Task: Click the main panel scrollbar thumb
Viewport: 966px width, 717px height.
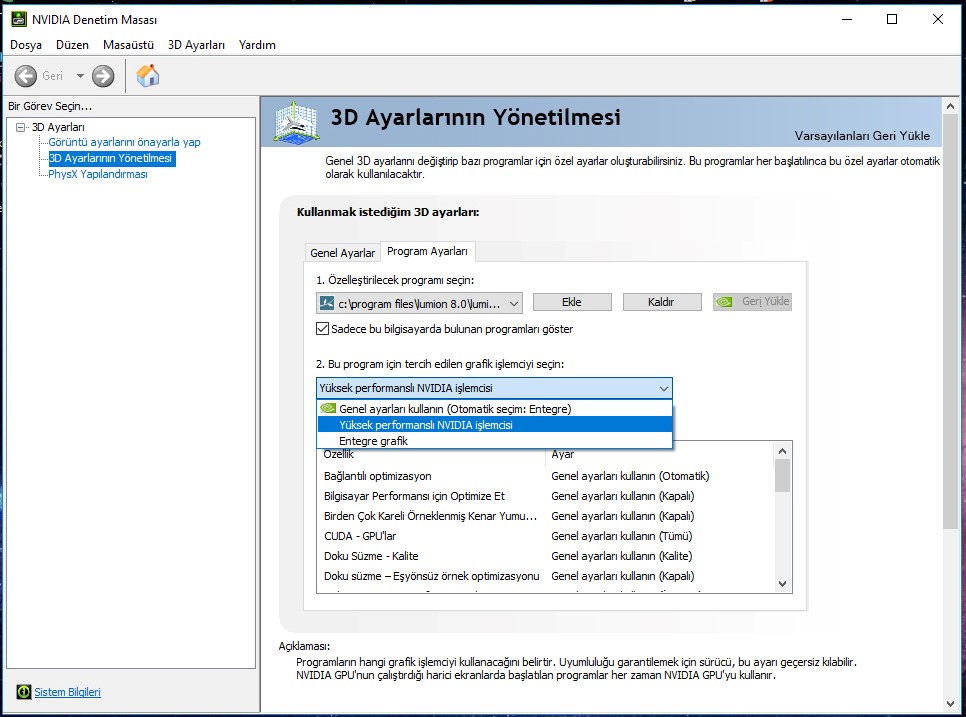Action: pos(951,322)
